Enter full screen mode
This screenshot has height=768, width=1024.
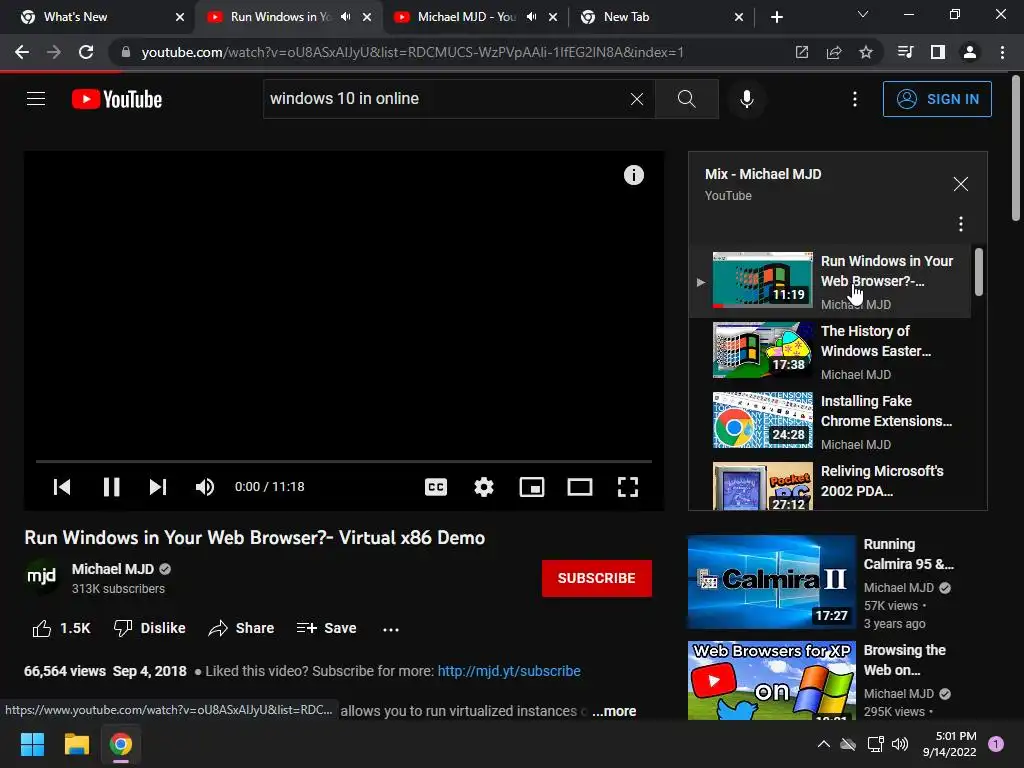coord(628,487)
